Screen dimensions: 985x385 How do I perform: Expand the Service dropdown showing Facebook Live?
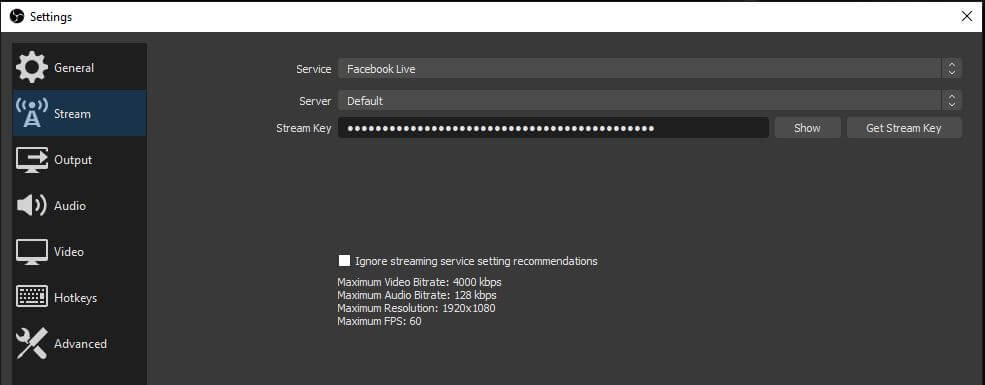(x=650, y=69)
